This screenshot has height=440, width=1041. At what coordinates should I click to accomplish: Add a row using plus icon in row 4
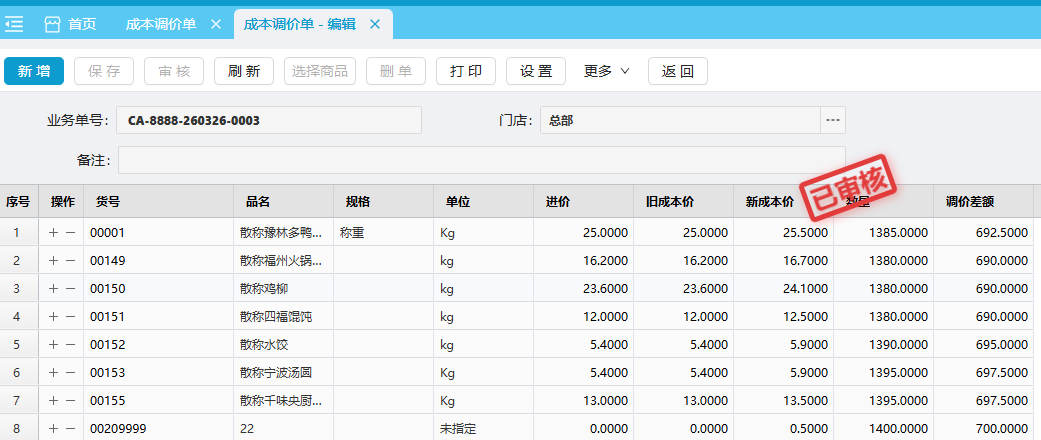pyautogui.click(x=54, y=316)
